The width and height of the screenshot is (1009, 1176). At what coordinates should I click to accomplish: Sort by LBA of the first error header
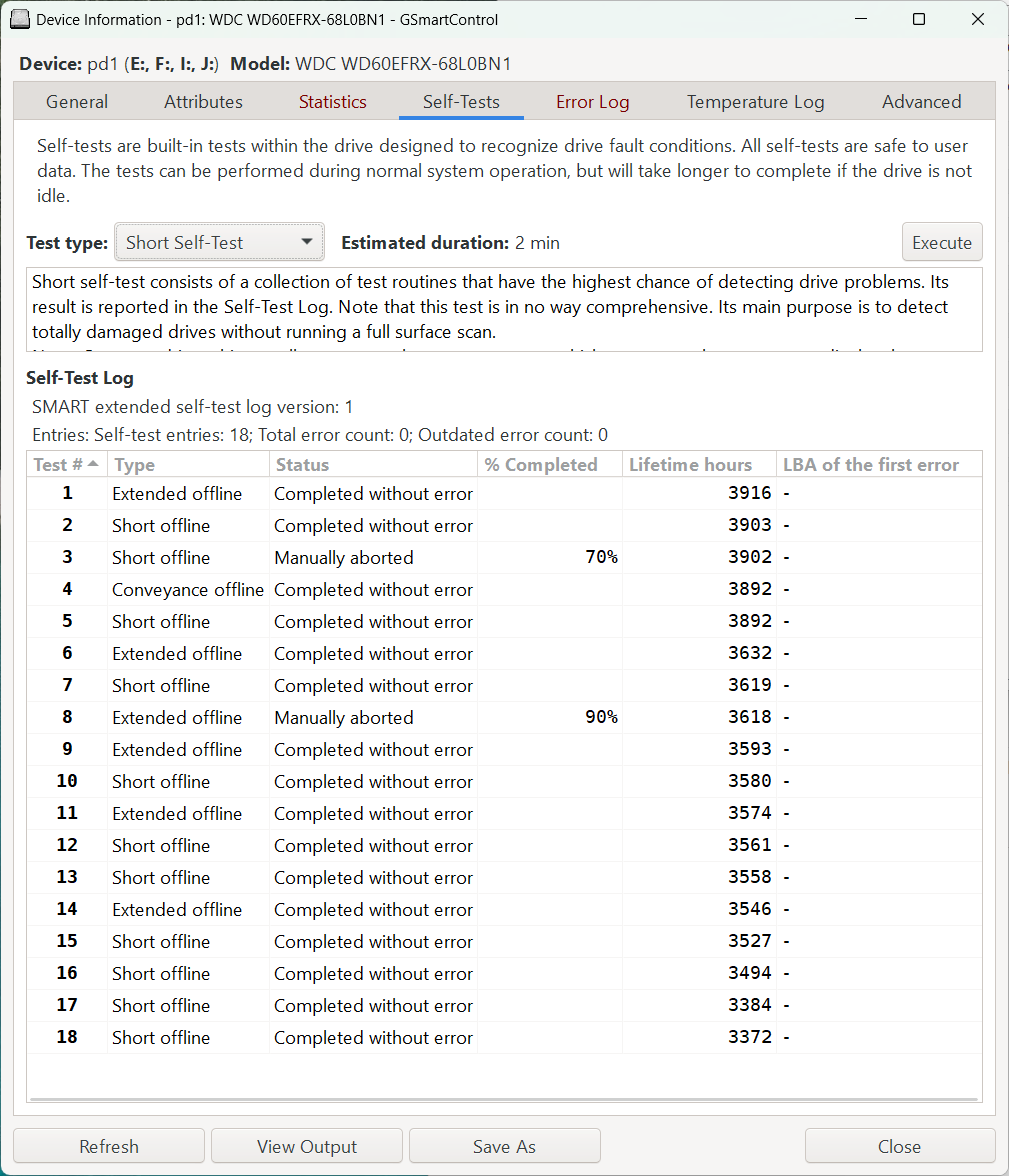pos(879,464)
